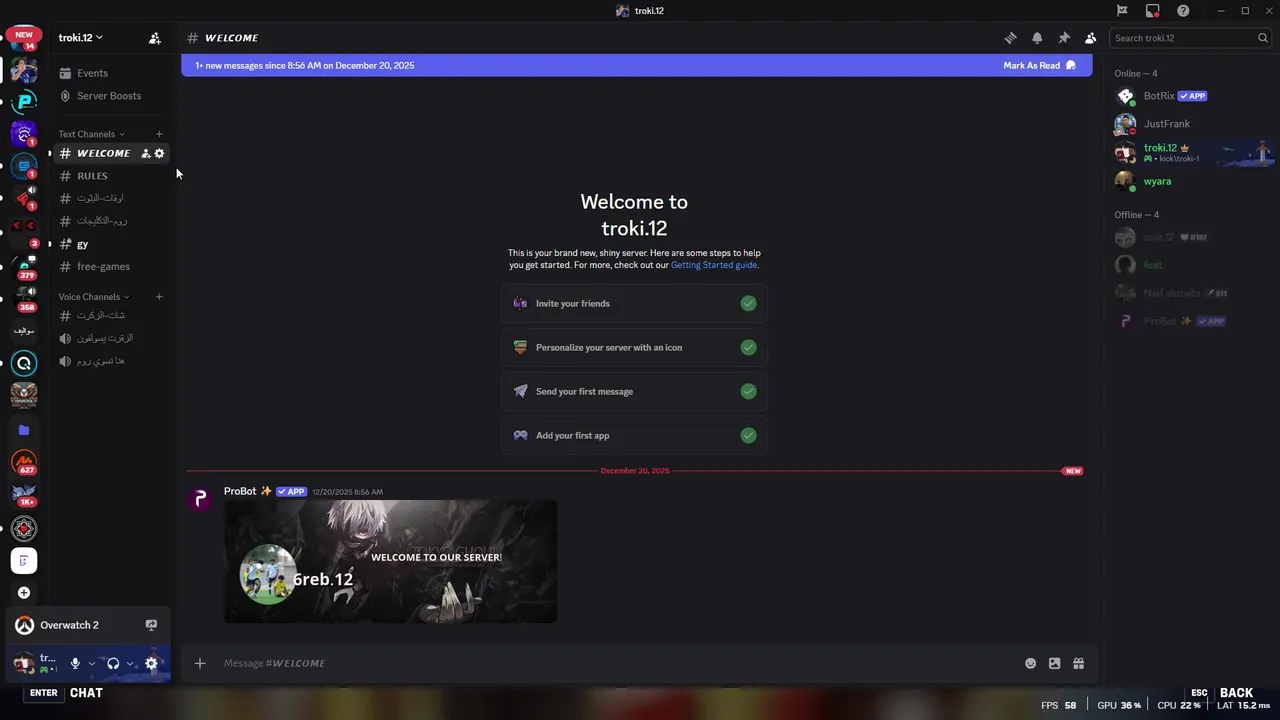Screen dimensions: 1280x720
Task: Click the search magnifier icon
Action: [x=1263, y=38]
